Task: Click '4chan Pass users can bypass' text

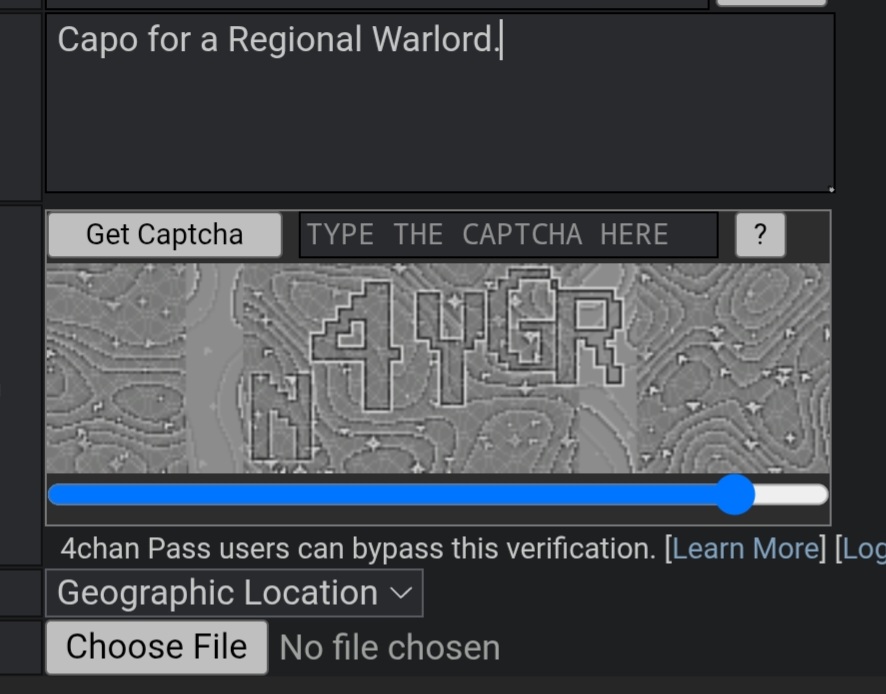Action: coord(251,549)
